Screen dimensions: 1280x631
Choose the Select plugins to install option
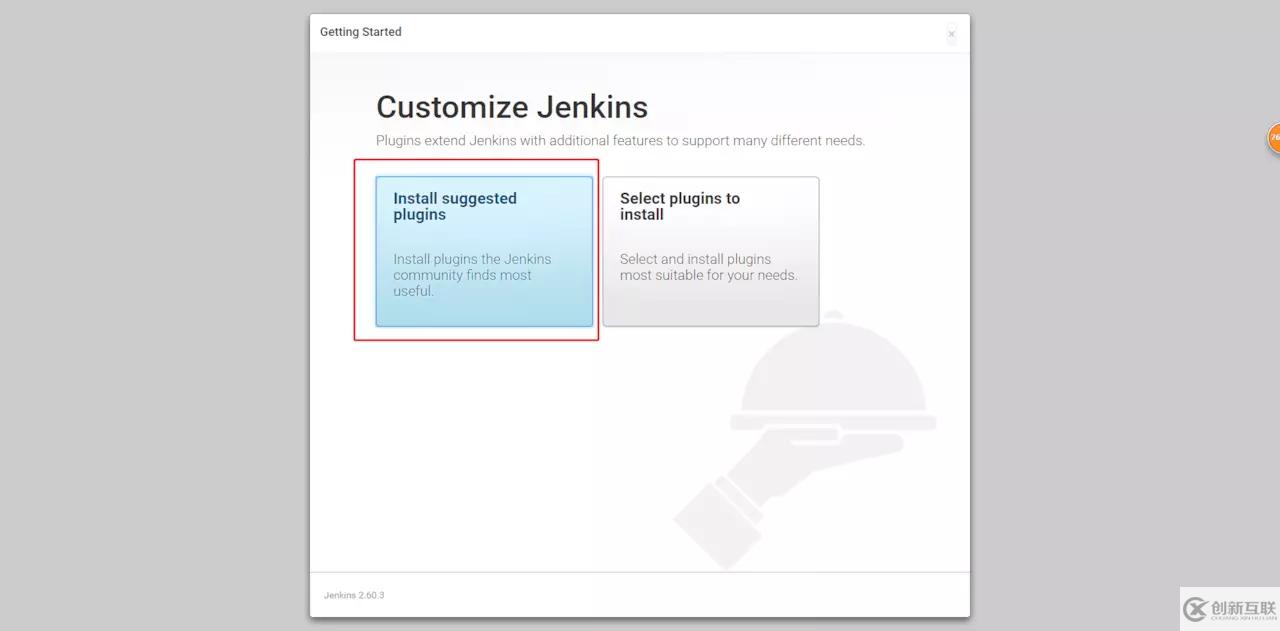(x=710, y=251)
